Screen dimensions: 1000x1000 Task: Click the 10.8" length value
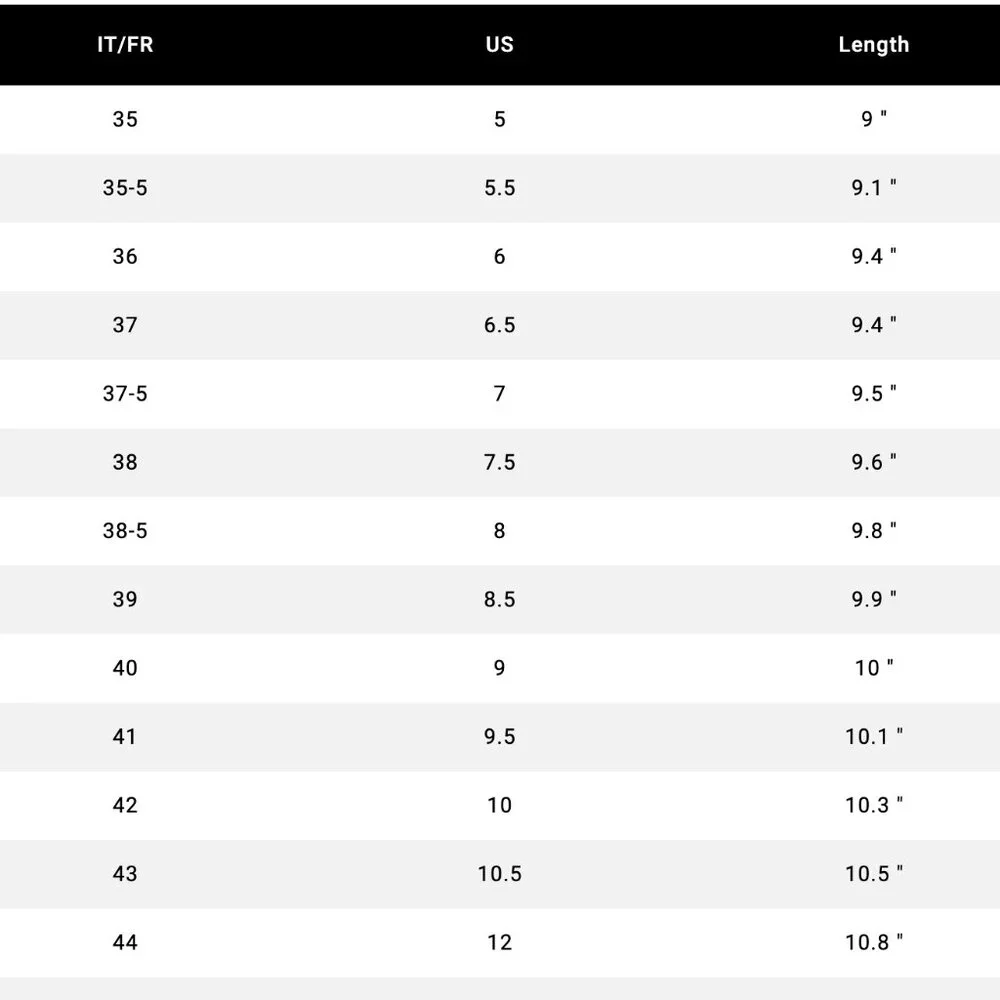coord(873,942)
